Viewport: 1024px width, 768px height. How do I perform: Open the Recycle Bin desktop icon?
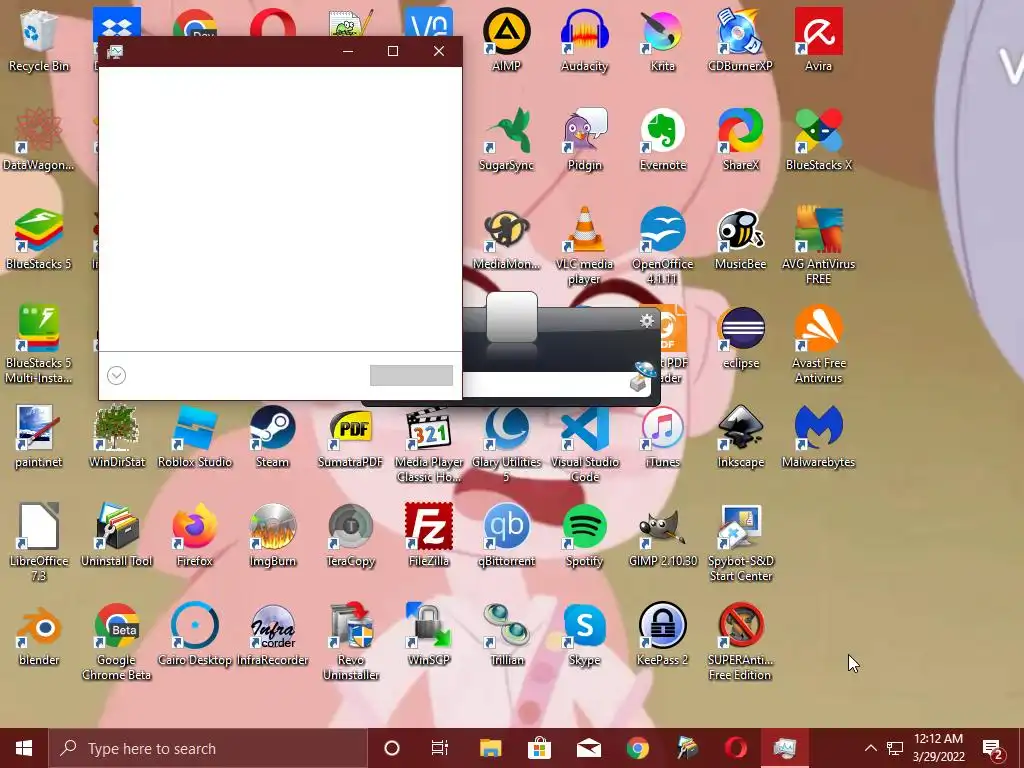[x=39, y=40]
